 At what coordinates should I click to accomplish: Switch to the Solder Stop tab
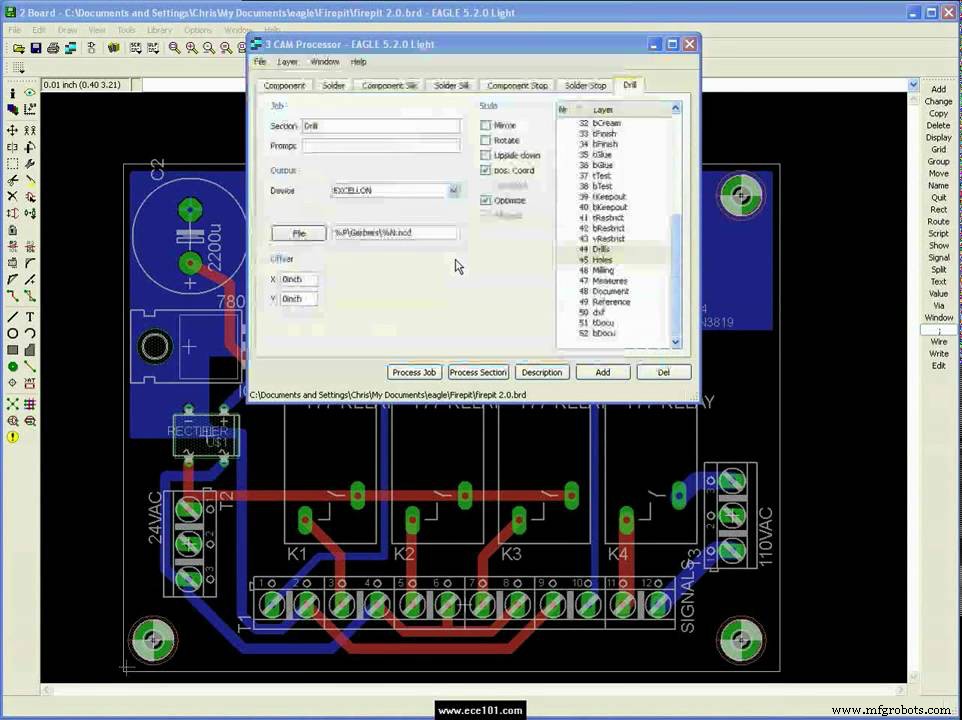(x=585, y=85)
